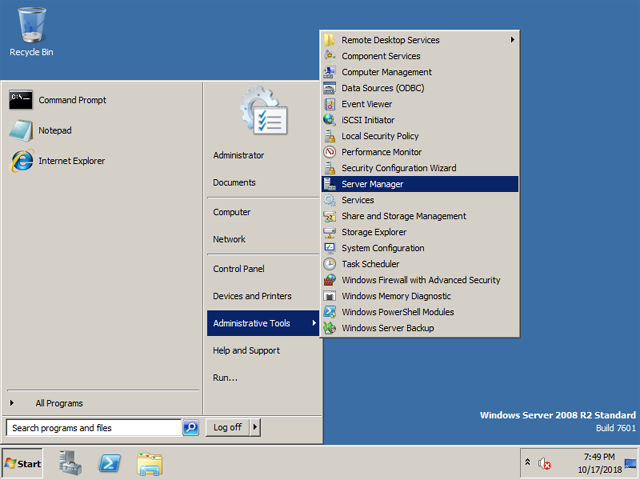640x480 pixels.
Task: Click the Show desktop tray icon
Action: click(x=630, y=463)
